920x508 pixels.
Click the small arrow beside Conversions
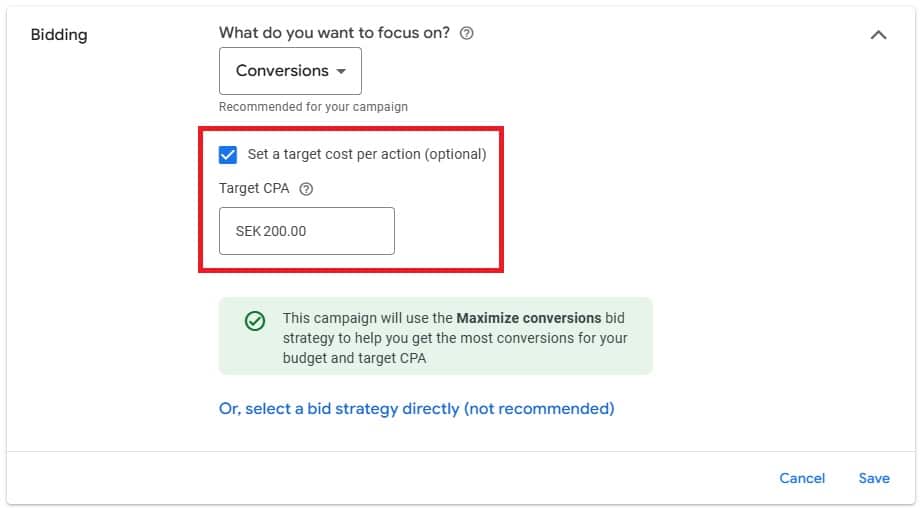point(341,72)
